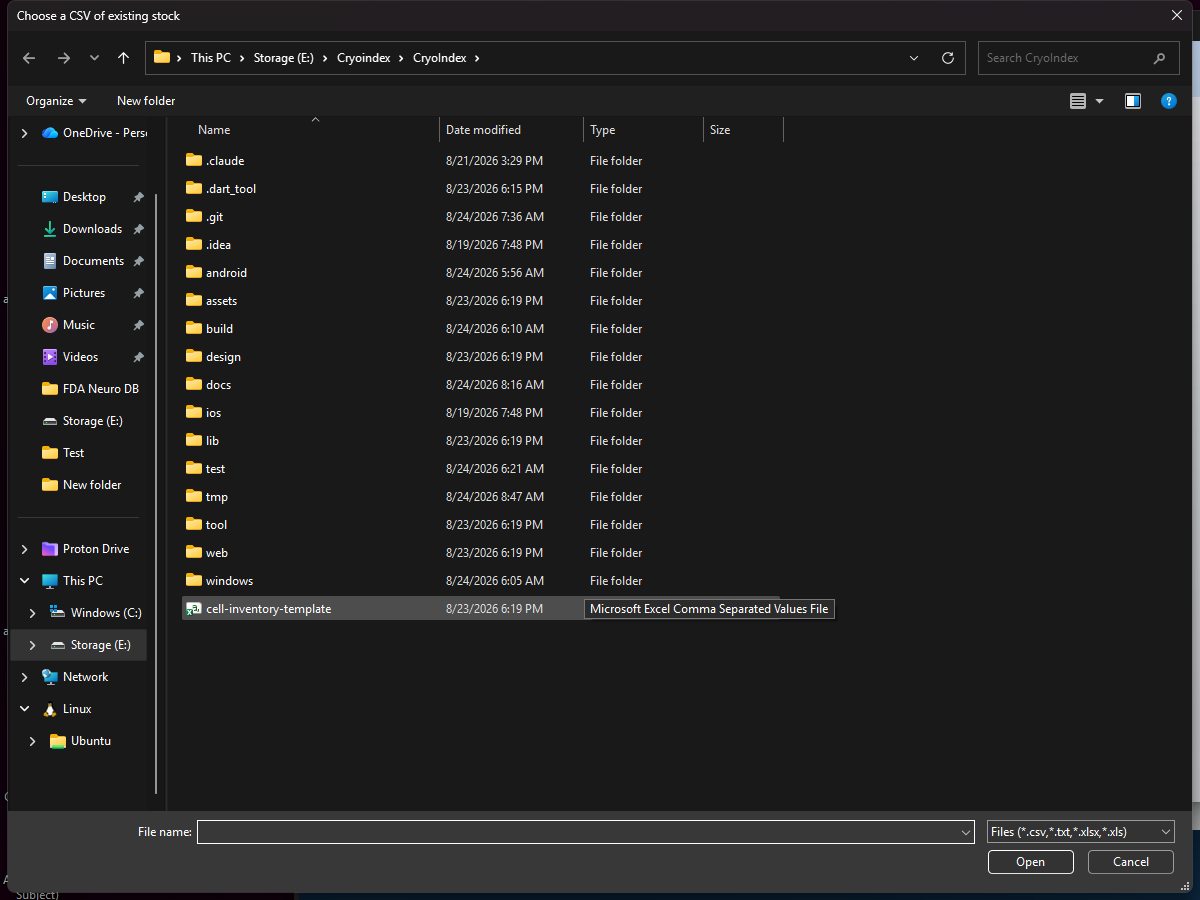Image resolution: width=1200 pixels, height=900 pixels.
Task: Open Music in the sidebar
Action: (x=79, y=325)
